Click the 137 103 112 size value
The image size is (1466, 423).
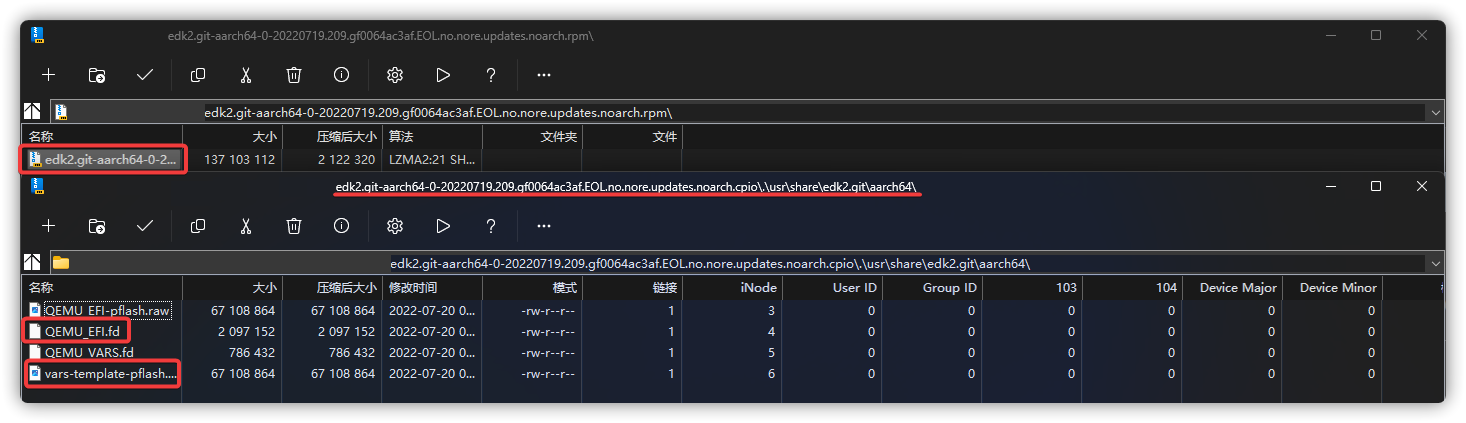pos(239,160)
